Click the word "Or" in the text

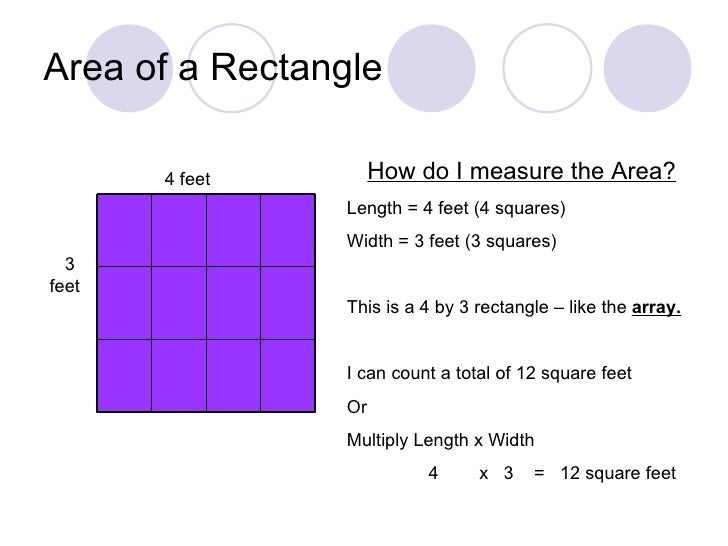coord(356,407)
